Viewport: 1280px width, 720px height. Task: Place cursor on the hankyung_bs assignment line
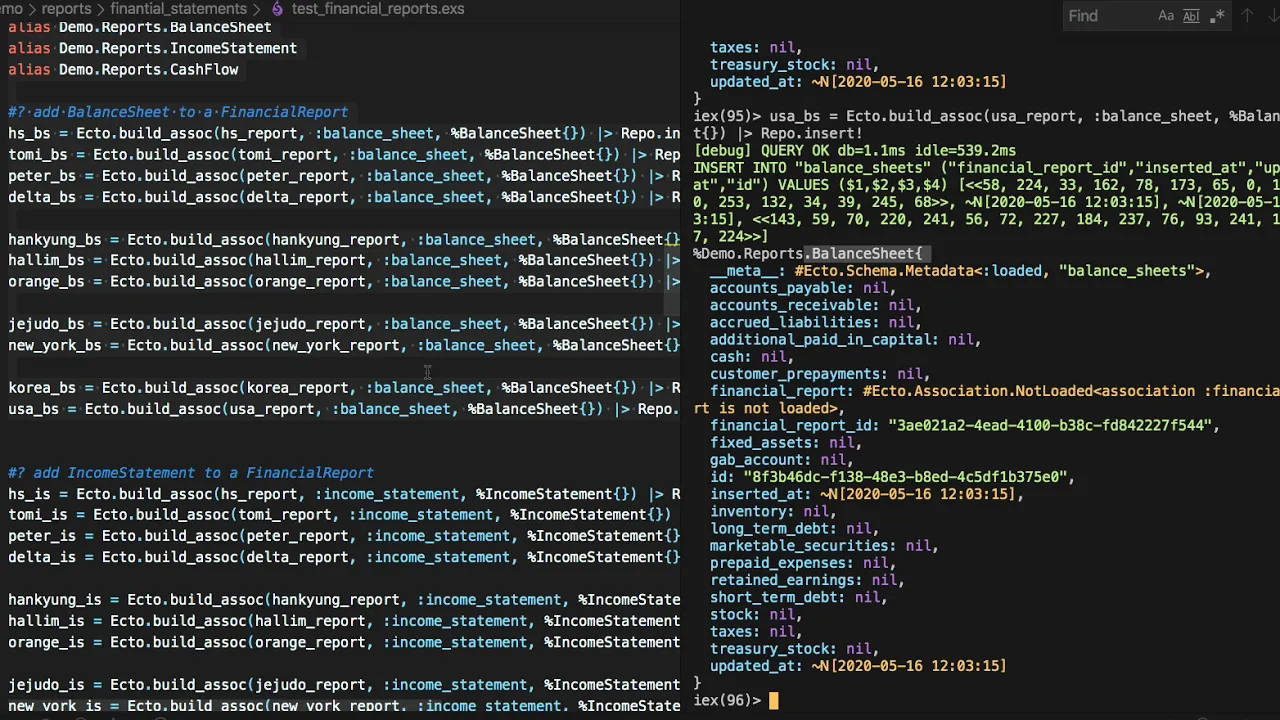[x=344, y=240]
